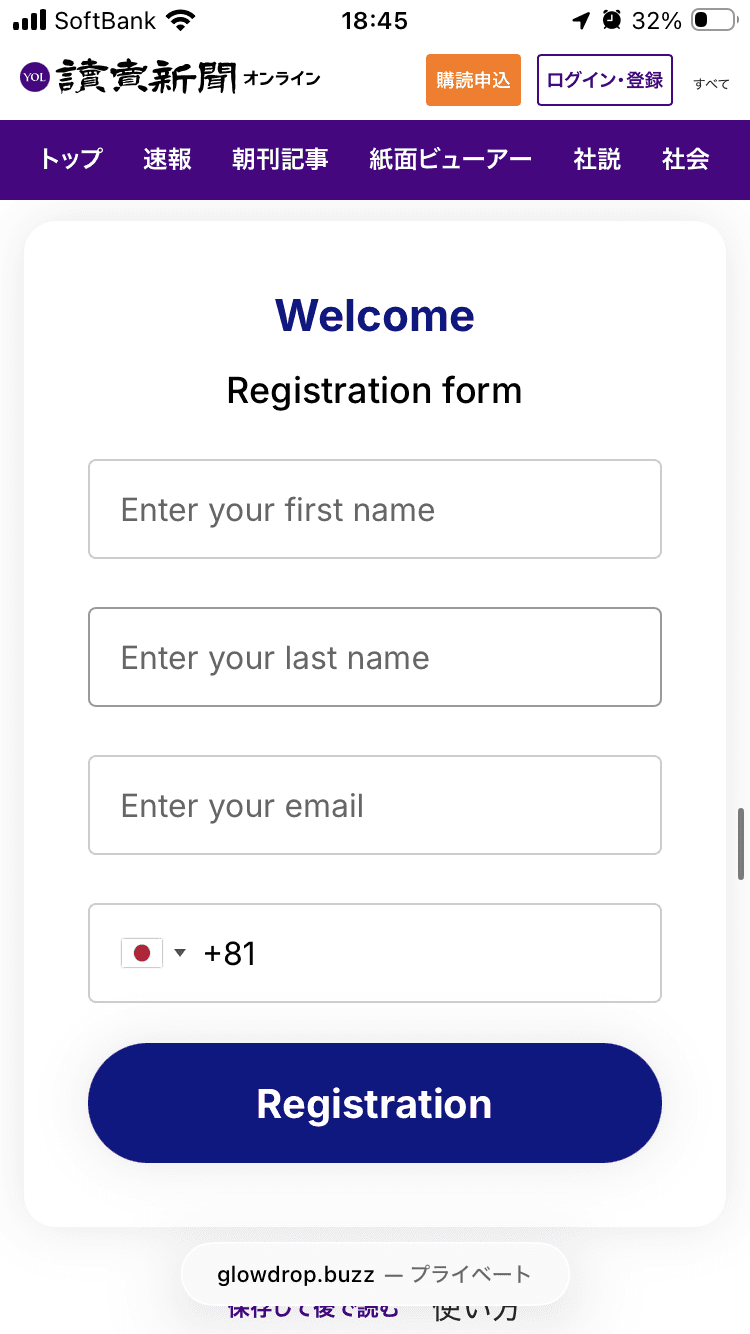750x1334 pixels.
Task: Click the ログイン・登録 button
Action: 605,80
